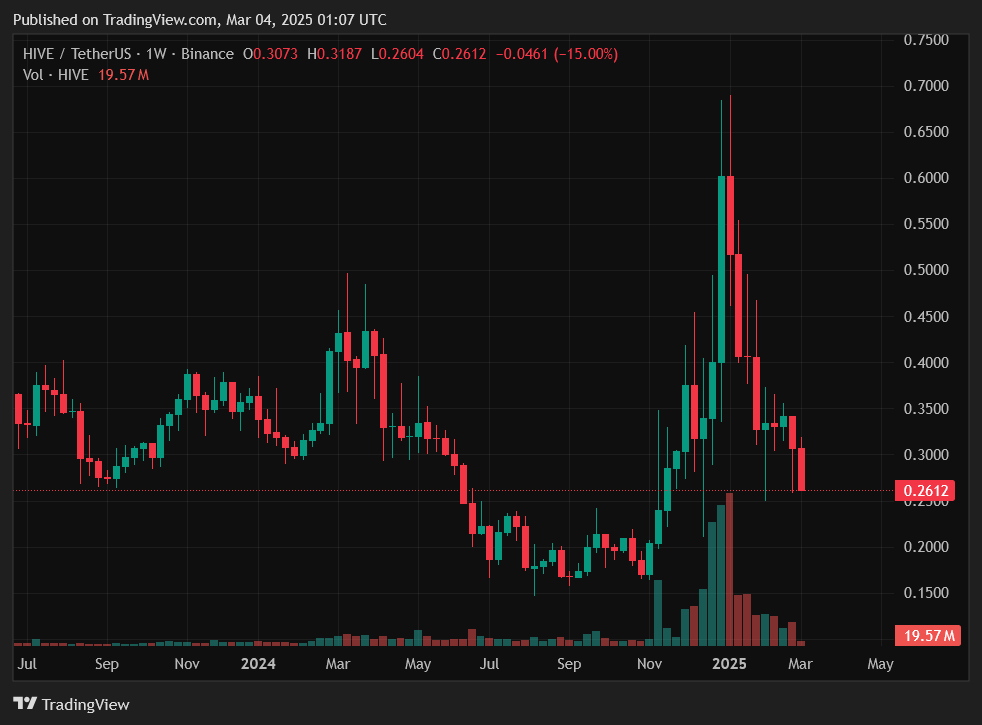
Task: Click the 0.6500 price axis label
Action: pyautogui.click(x=926, y=132)
